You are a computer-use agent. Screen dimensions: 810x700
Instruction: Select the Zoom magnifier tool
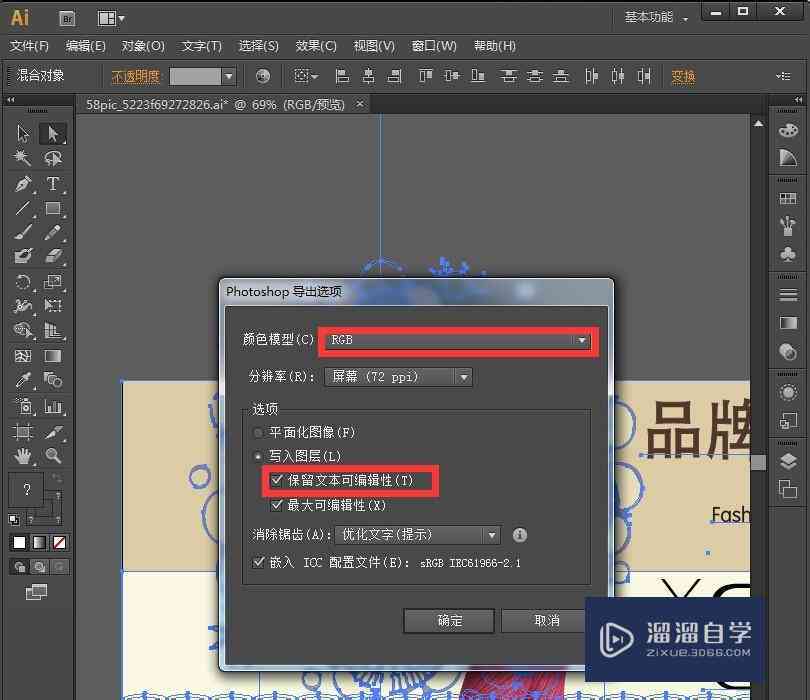point(53,456)
